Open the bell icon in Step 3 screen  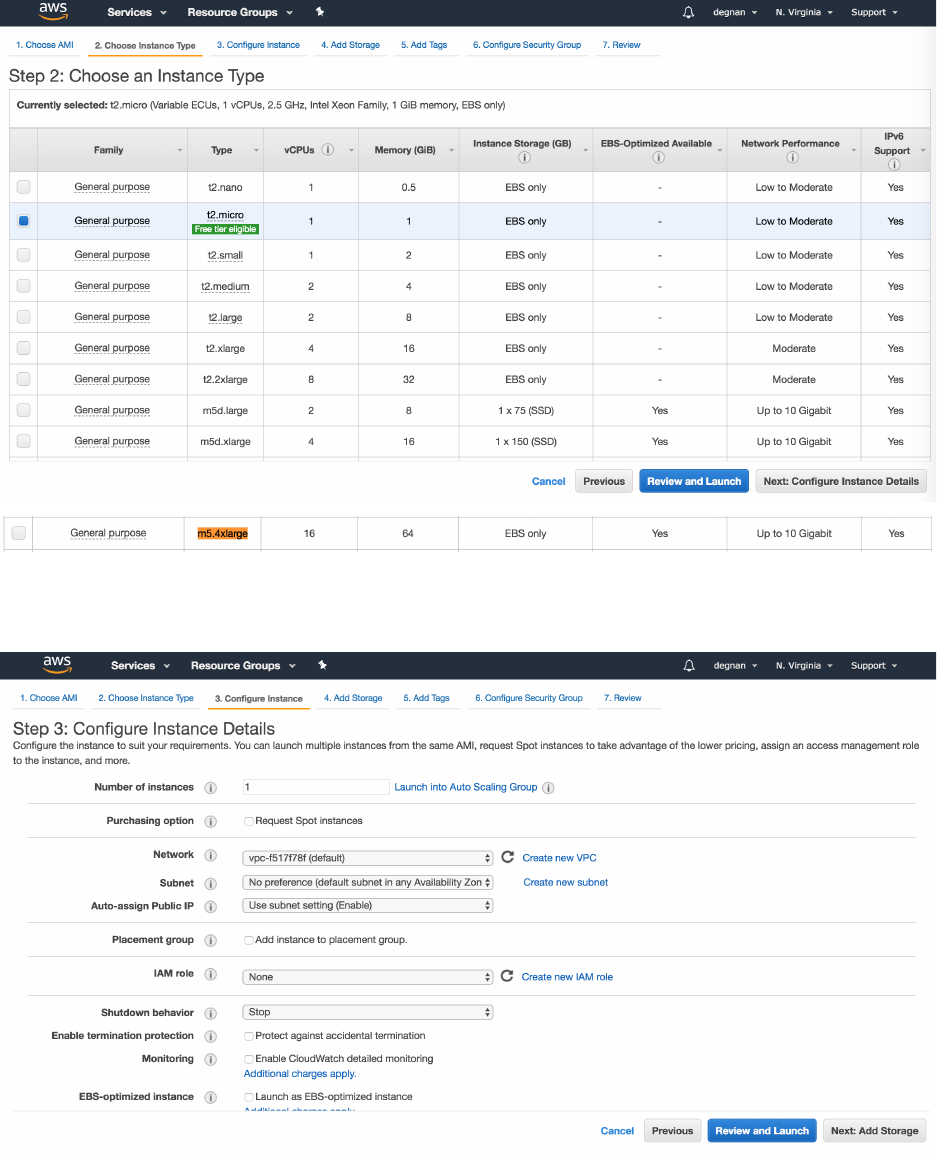[689, 665]
